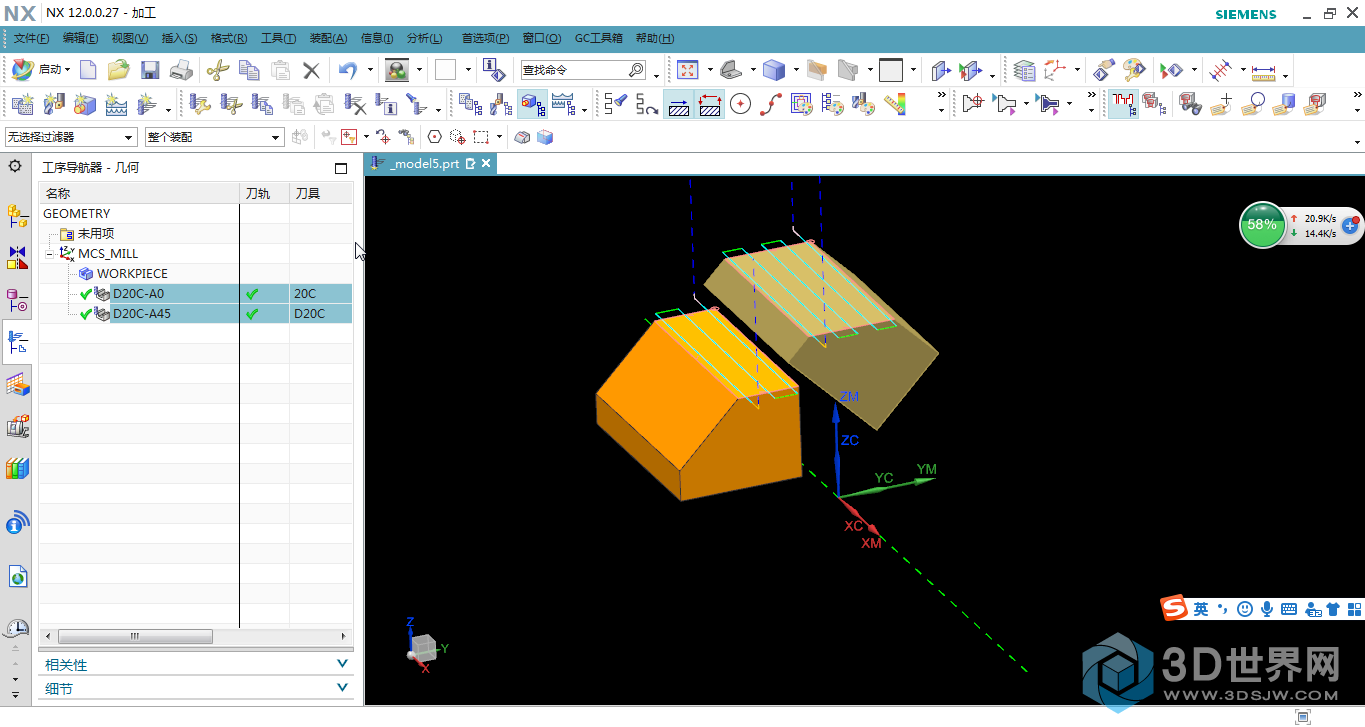Switch to Machine Tool view icon
This screenshot has width=1365, height=727.
(x=502, y=104)
